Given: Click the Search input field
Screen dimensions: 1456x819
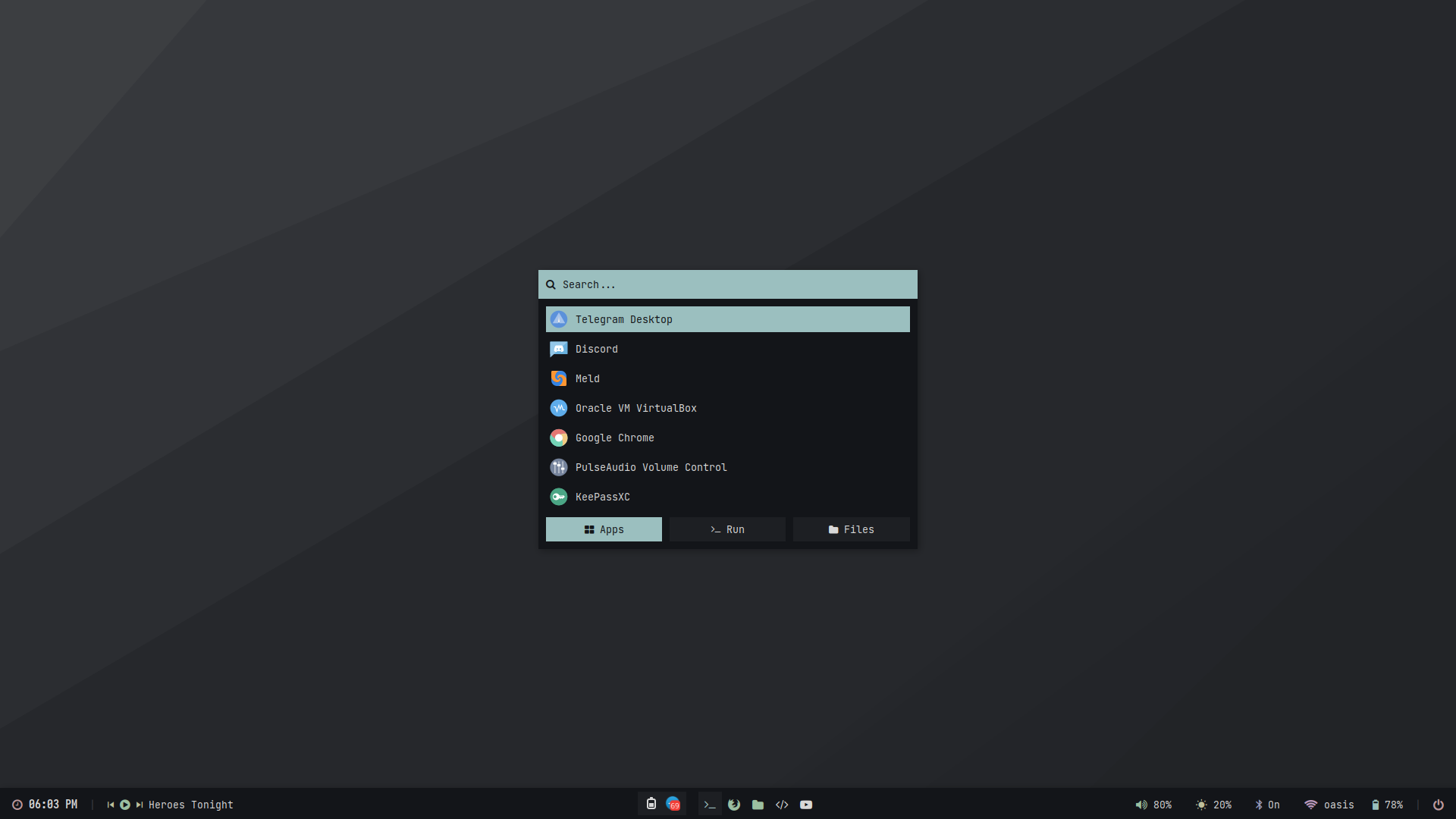Looking at the screenshot, I should (x=728, y=284).
